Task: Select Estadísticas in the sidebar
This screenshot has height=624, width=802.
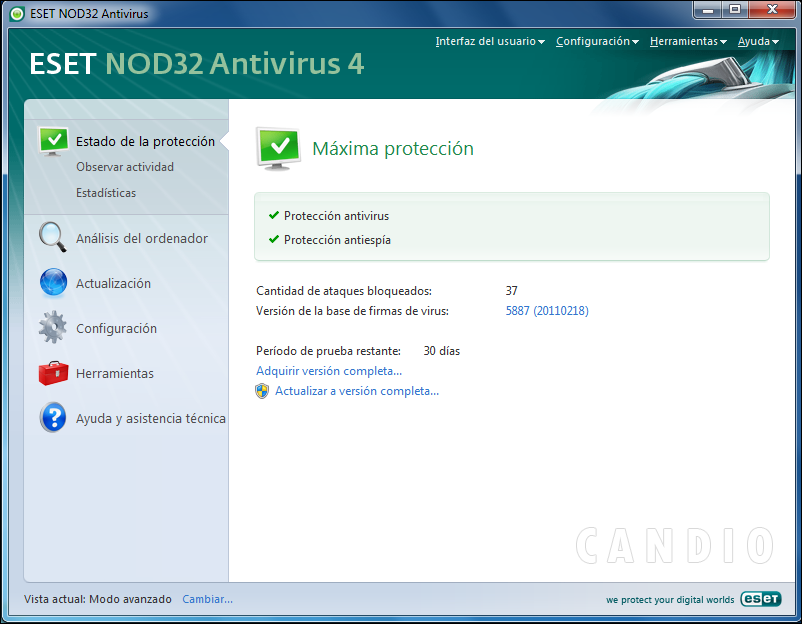Action: pos(106,193)
